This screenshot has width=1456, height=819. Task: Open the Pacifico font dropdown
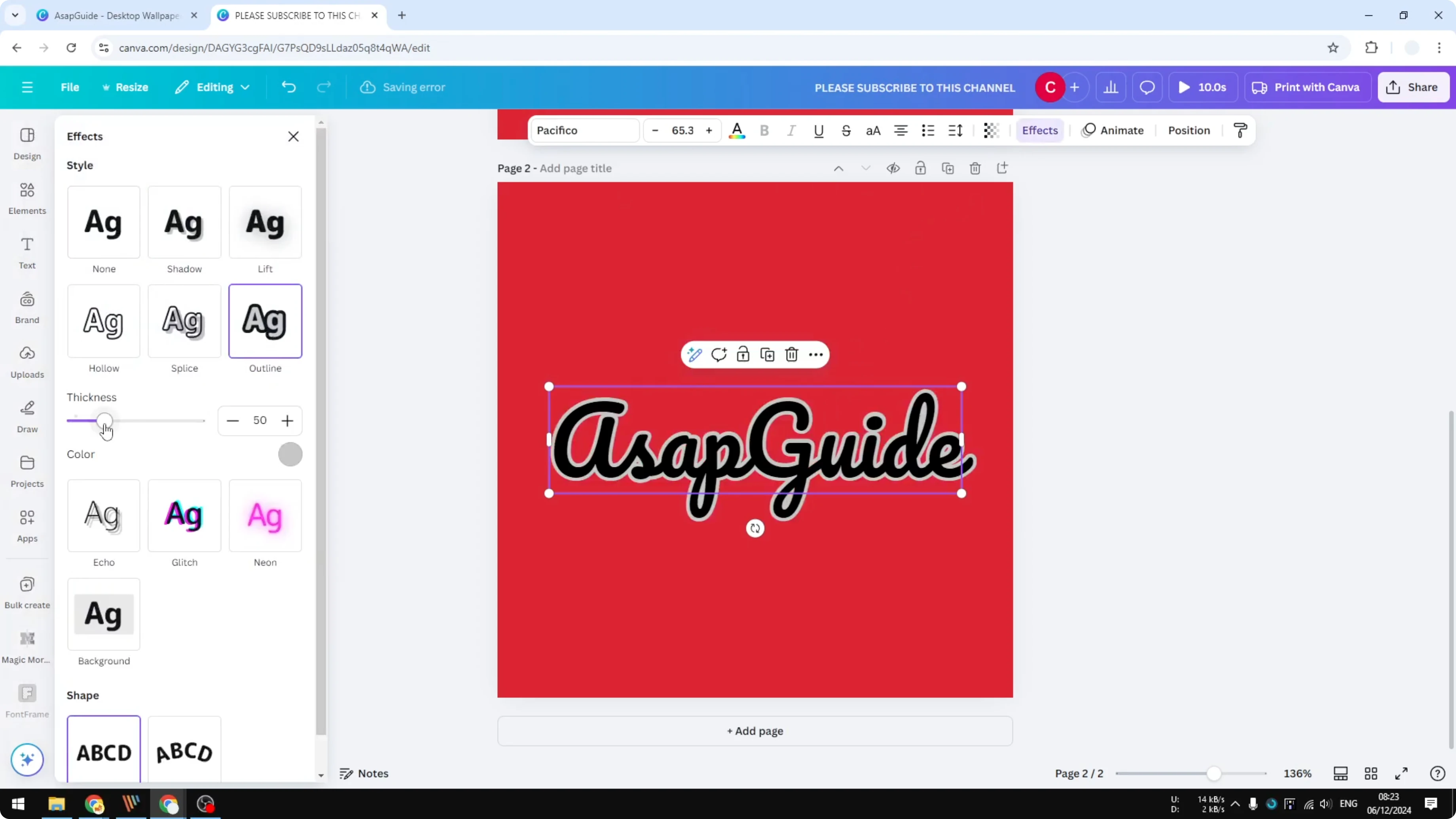point(584,130)
